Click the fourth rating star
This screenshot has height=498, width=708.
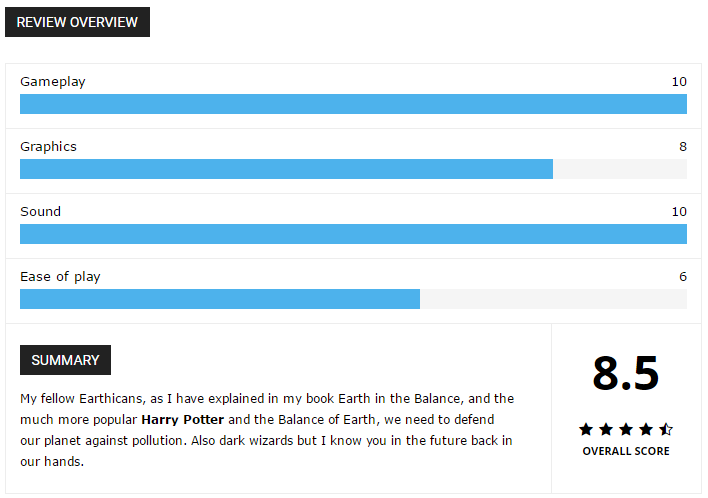(646, 429)
